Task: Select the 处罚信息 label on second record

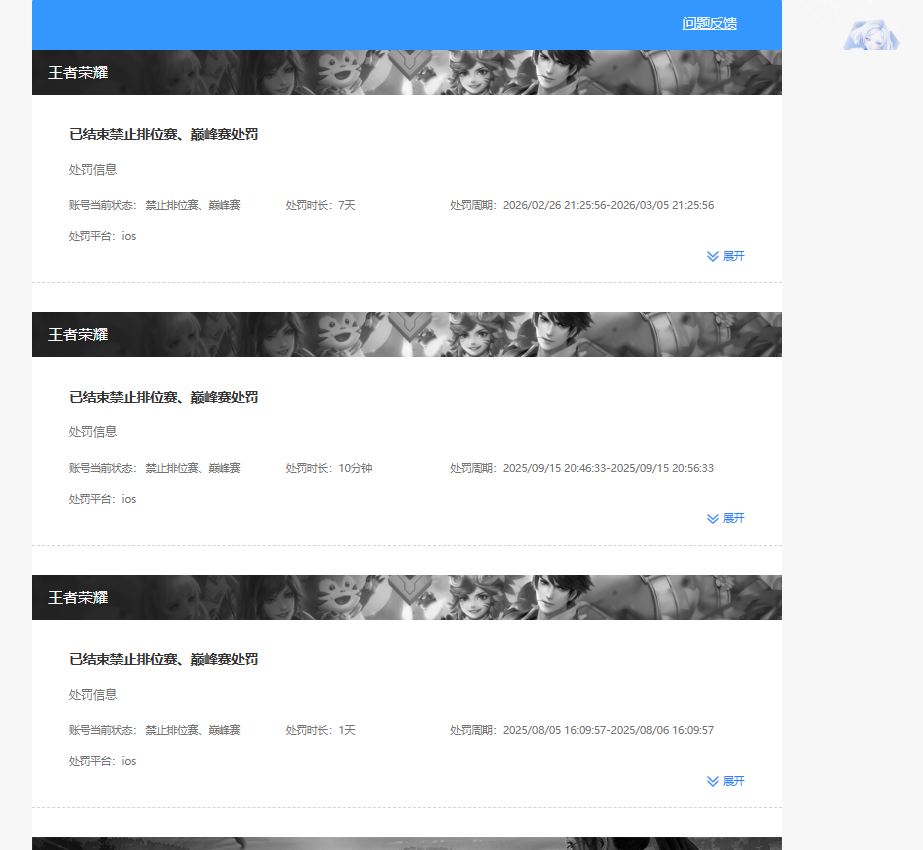Action: (x=92, y=431)
